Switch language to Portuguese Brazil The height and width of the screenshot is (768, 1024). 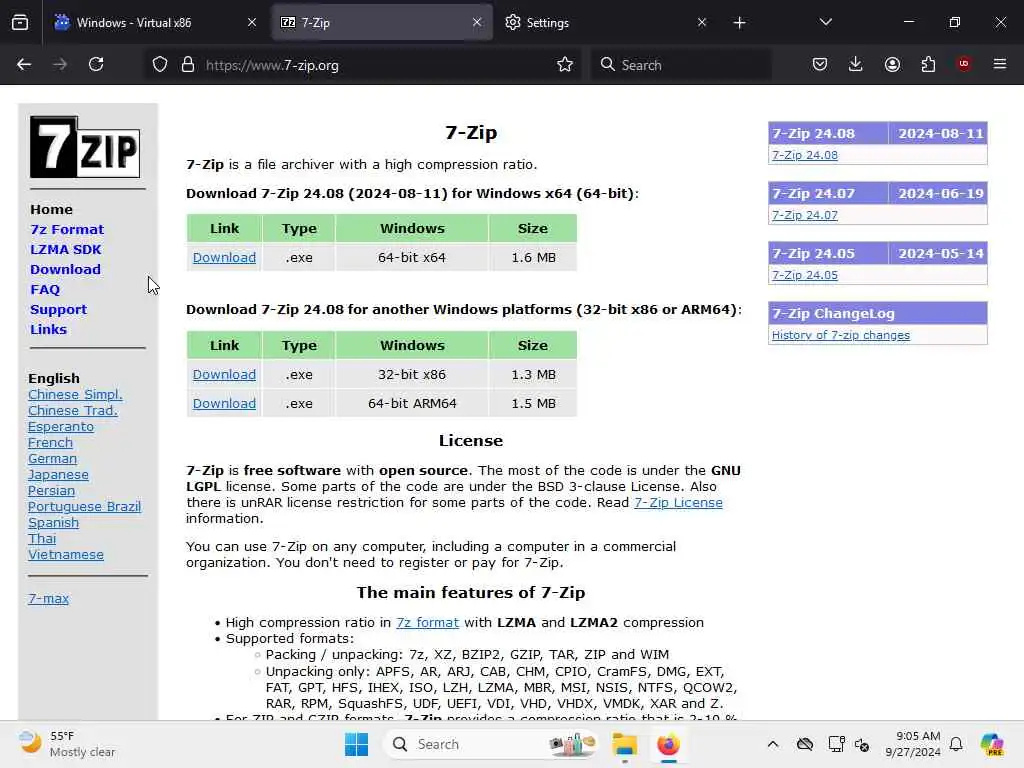tap(84, 507)
